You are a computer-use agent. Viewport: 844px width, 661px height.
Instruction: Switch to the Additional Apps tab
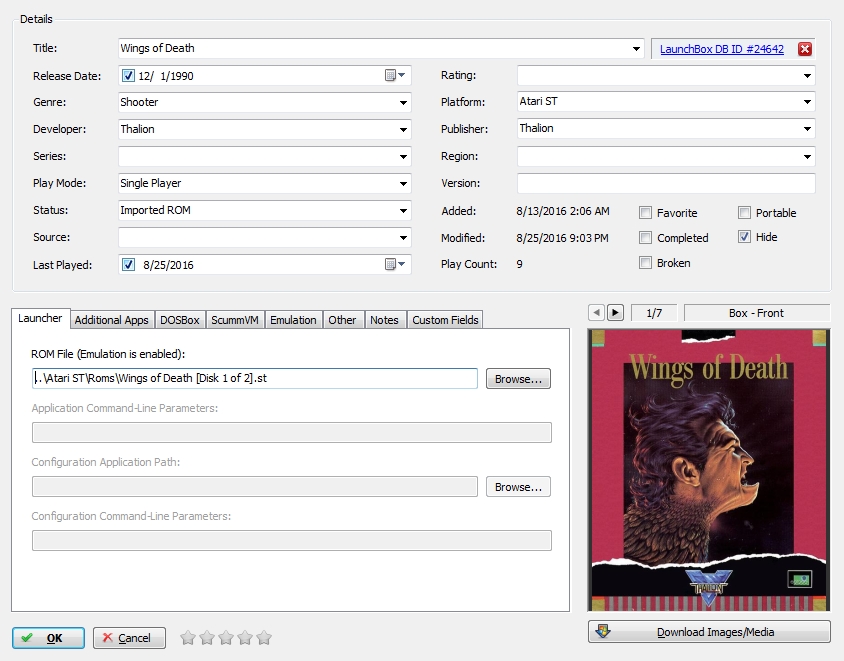(111, 320)
